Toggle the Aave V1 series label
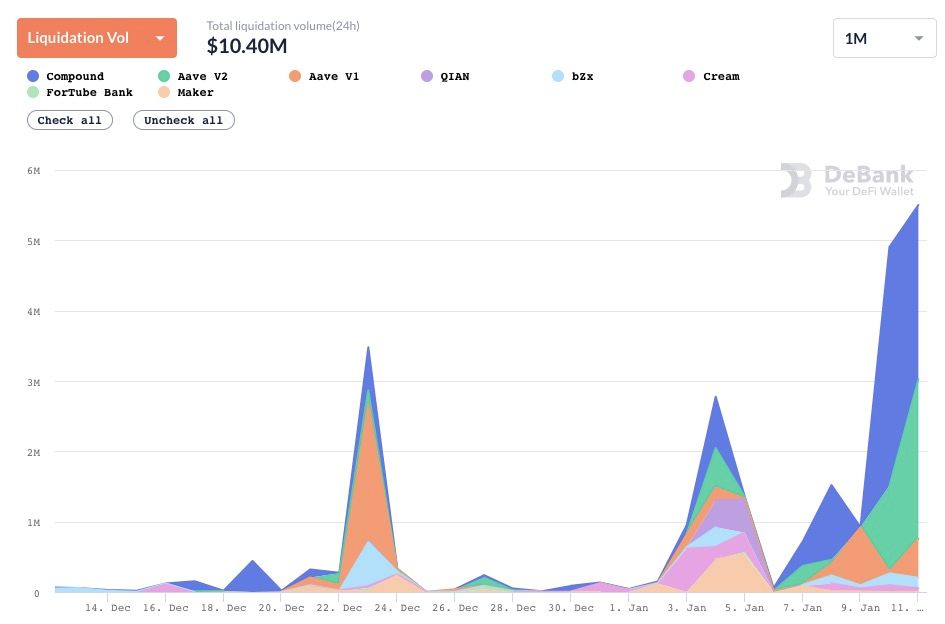 pyautogui.click(x=334, y=77)
